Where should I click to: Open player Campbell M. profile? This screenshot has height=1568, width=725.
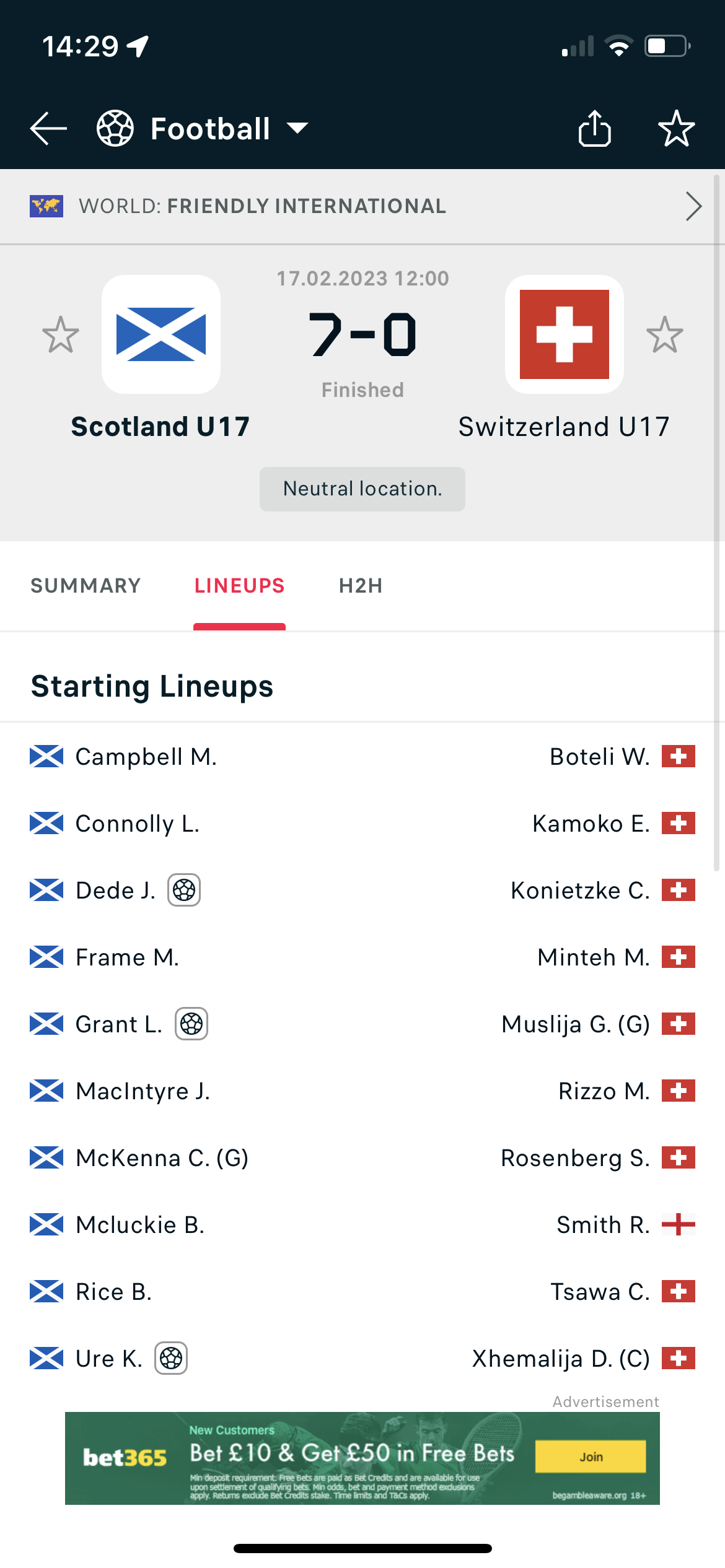tap(146, 757)
